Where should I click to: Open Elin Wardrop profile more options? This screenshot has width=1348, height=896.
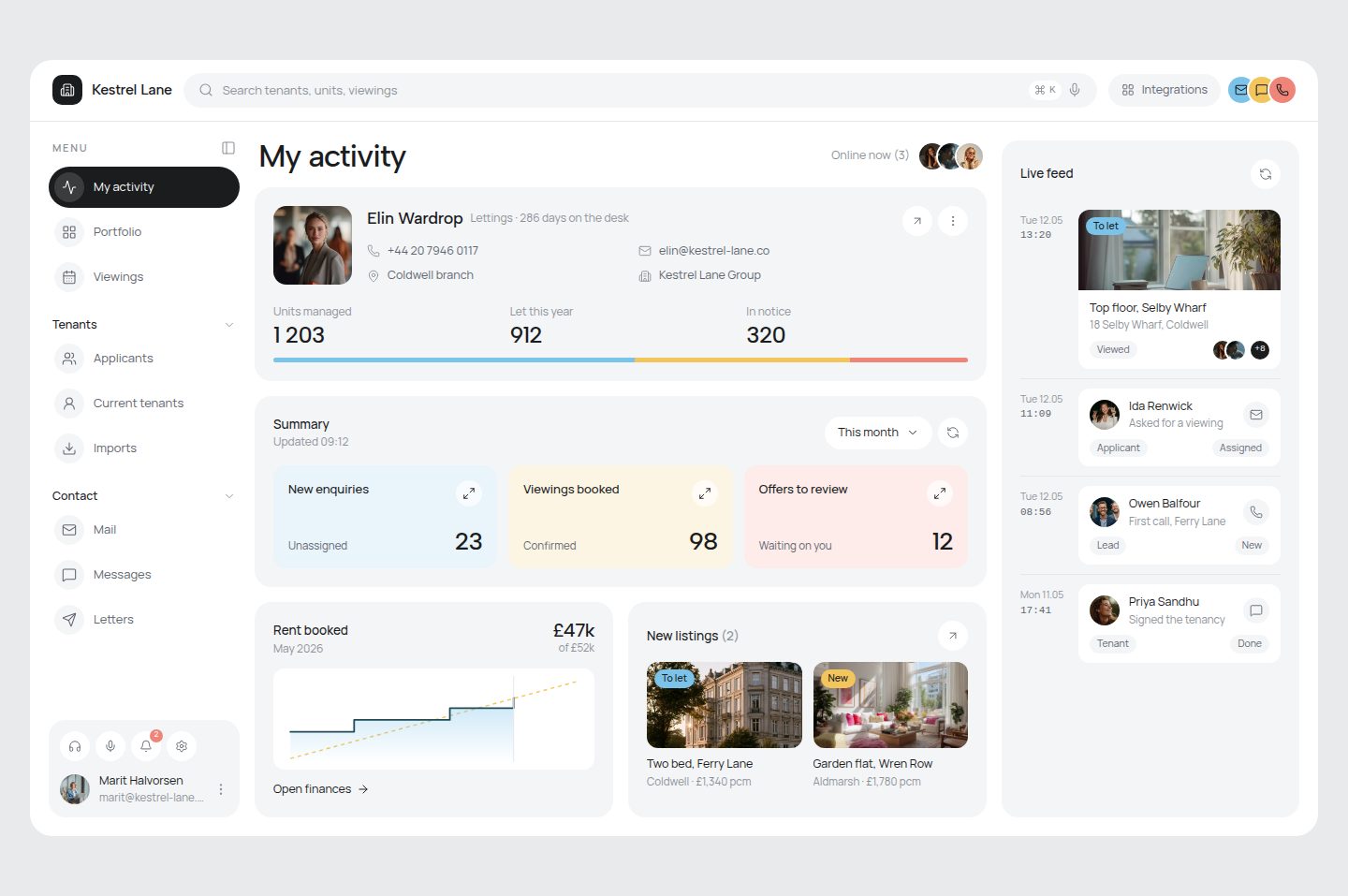(x=953, y=221)
